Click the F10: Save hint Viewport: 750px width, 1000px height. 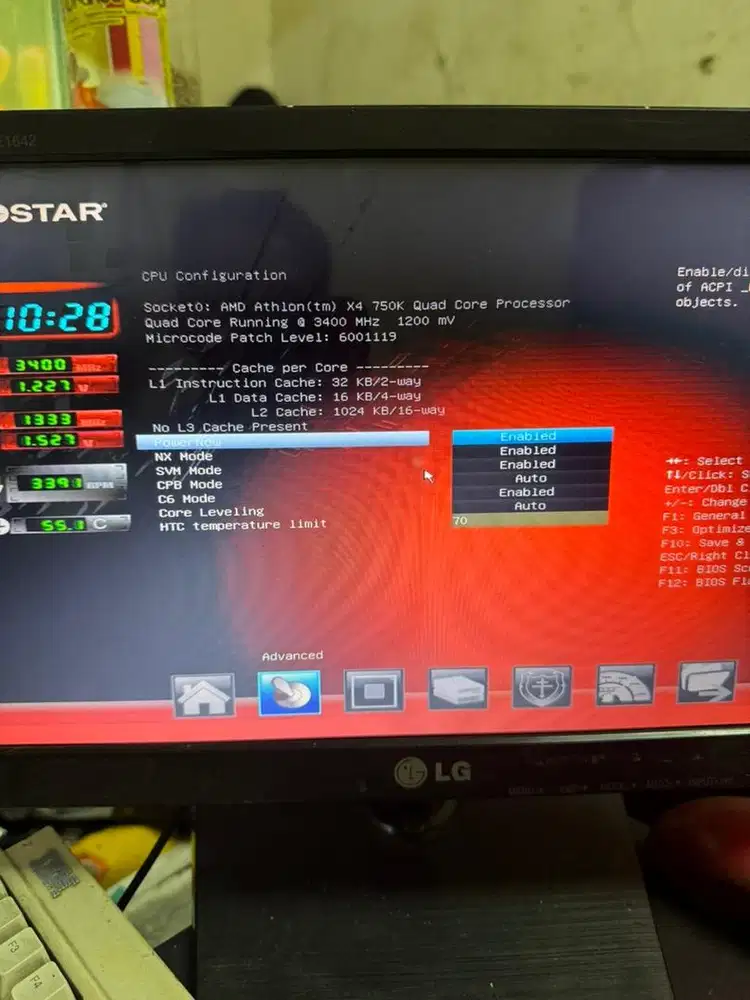tap(705, 543)
